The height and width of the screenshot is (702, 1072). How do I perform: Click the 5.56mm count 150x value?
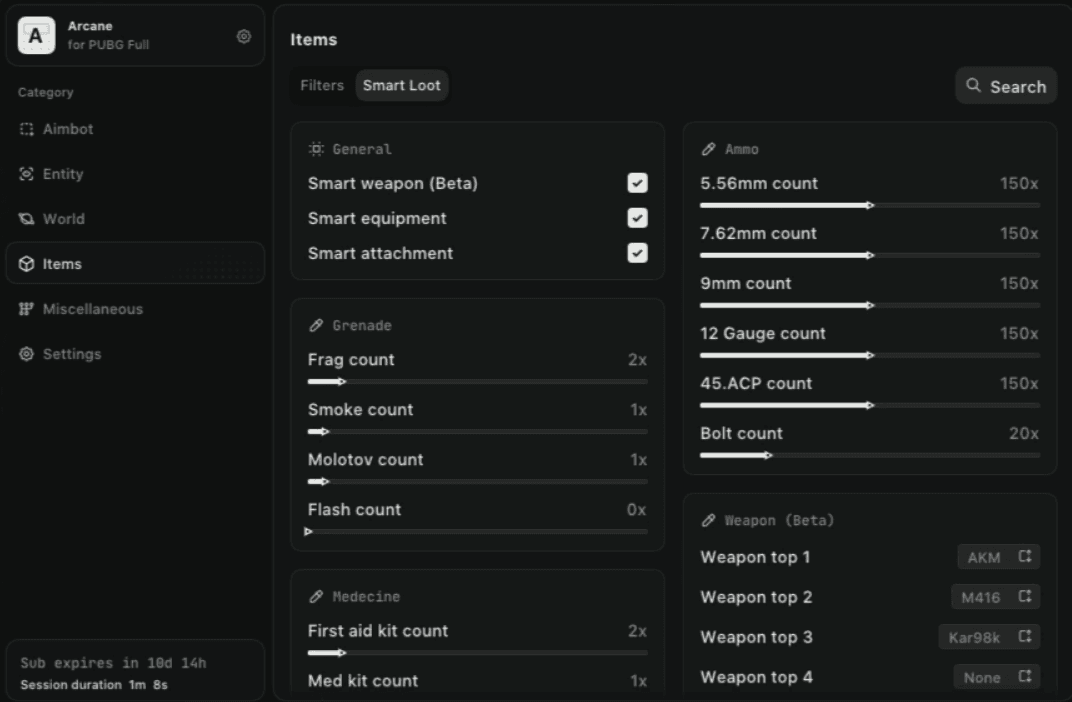point(1019,183)
